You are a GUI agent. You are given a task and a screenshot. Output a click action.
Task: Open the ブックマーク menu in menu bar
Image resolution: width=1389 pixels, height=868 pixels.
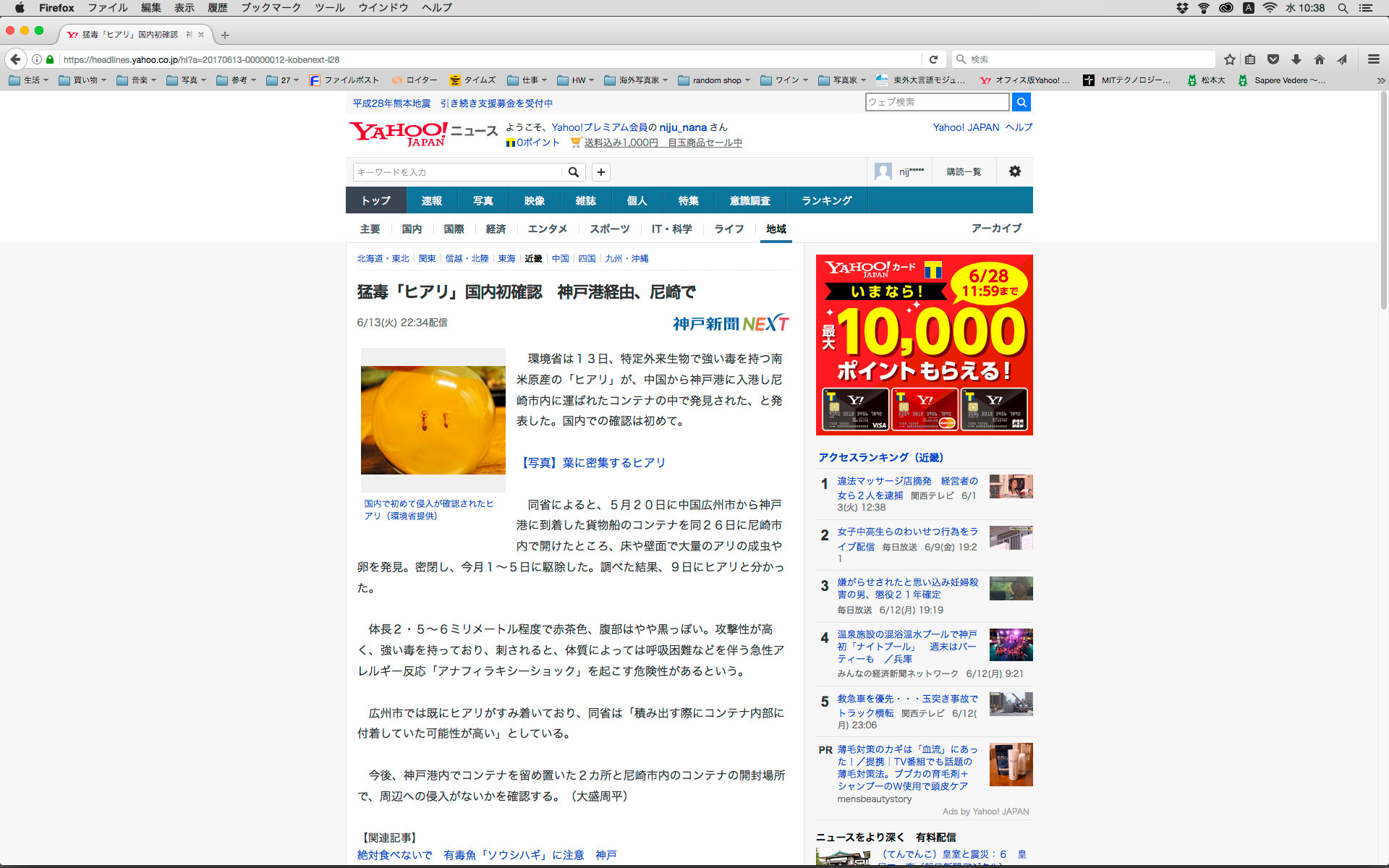tap(271, 8)
